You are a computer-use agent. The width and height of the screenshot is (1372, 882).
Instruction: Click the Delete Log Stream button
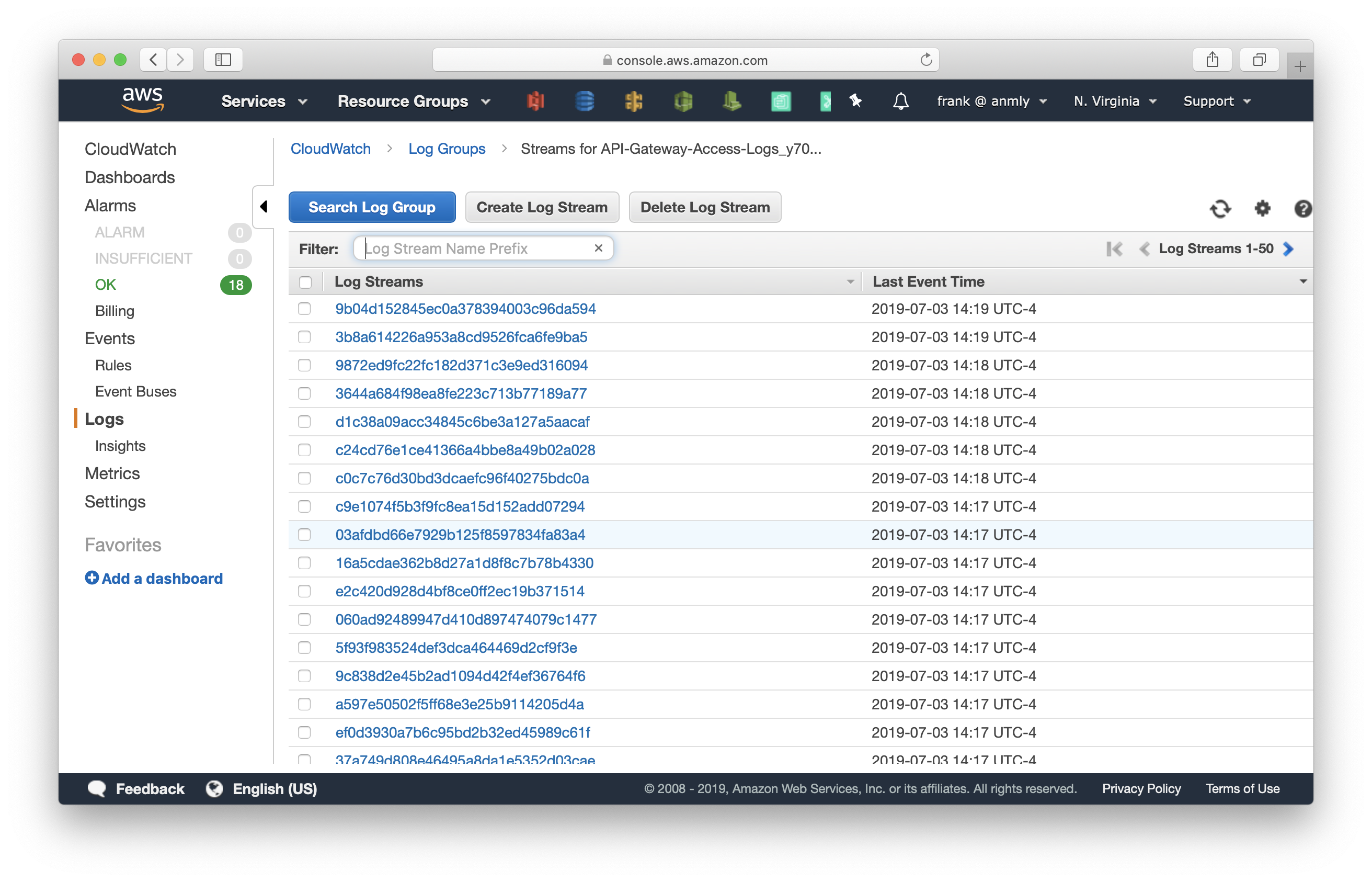click(x=705, y=207)
